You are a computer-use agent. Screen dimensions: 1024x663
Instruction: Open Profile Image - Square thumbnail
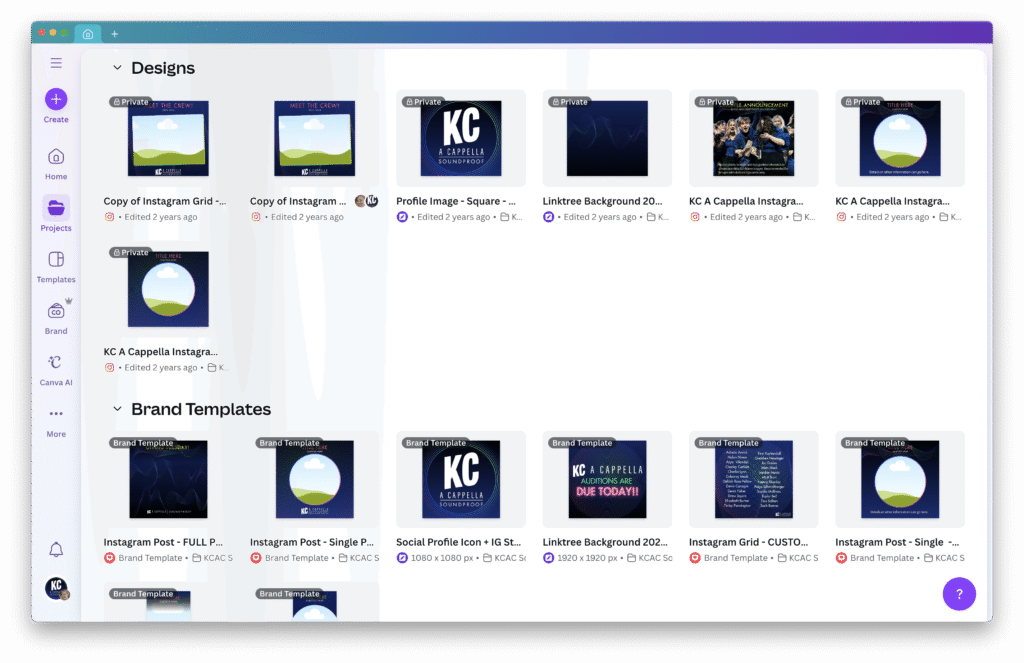pos(460,138)
